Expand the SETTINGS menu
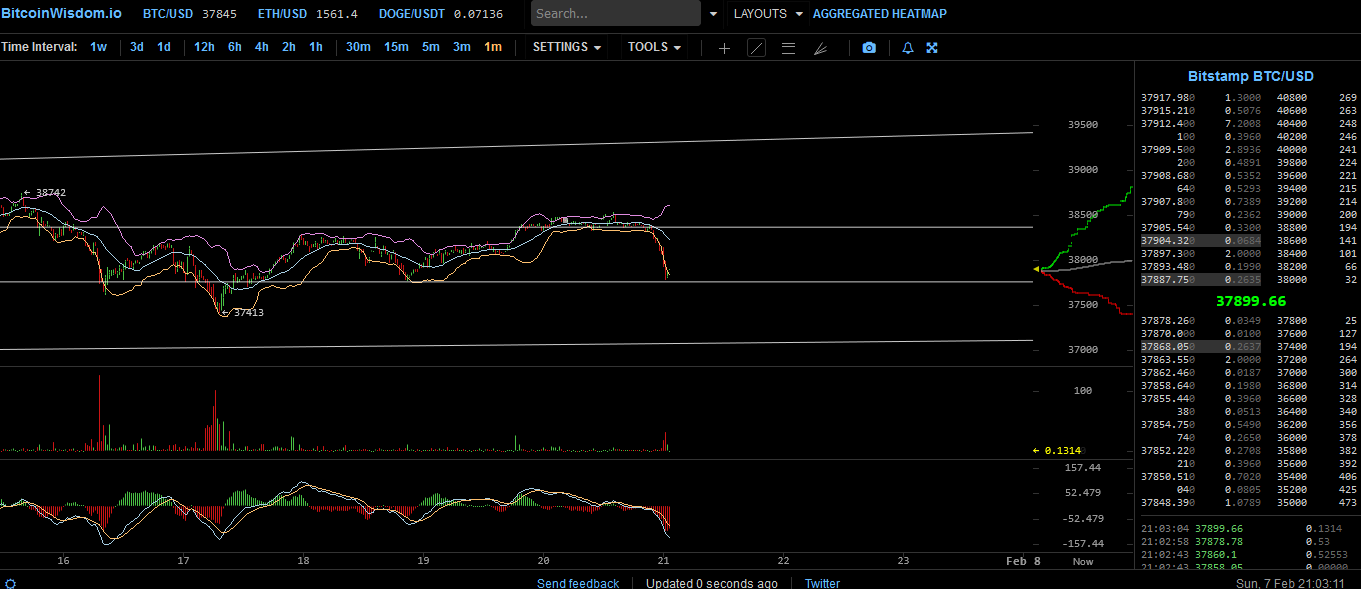Screen dimensions: 1361x589 coord(567,47)
